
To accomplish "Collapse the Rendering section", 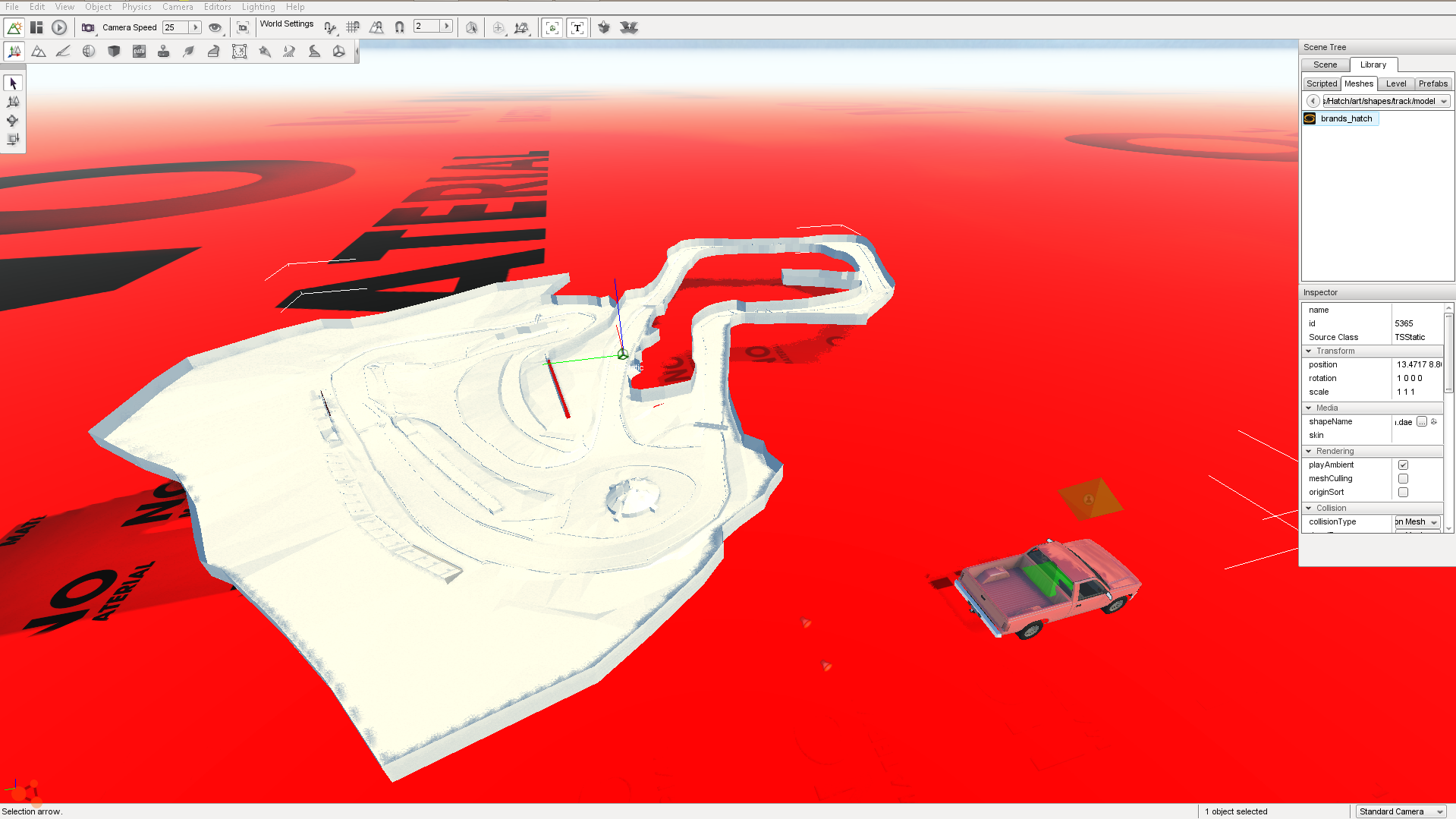I will (1309, 451).
